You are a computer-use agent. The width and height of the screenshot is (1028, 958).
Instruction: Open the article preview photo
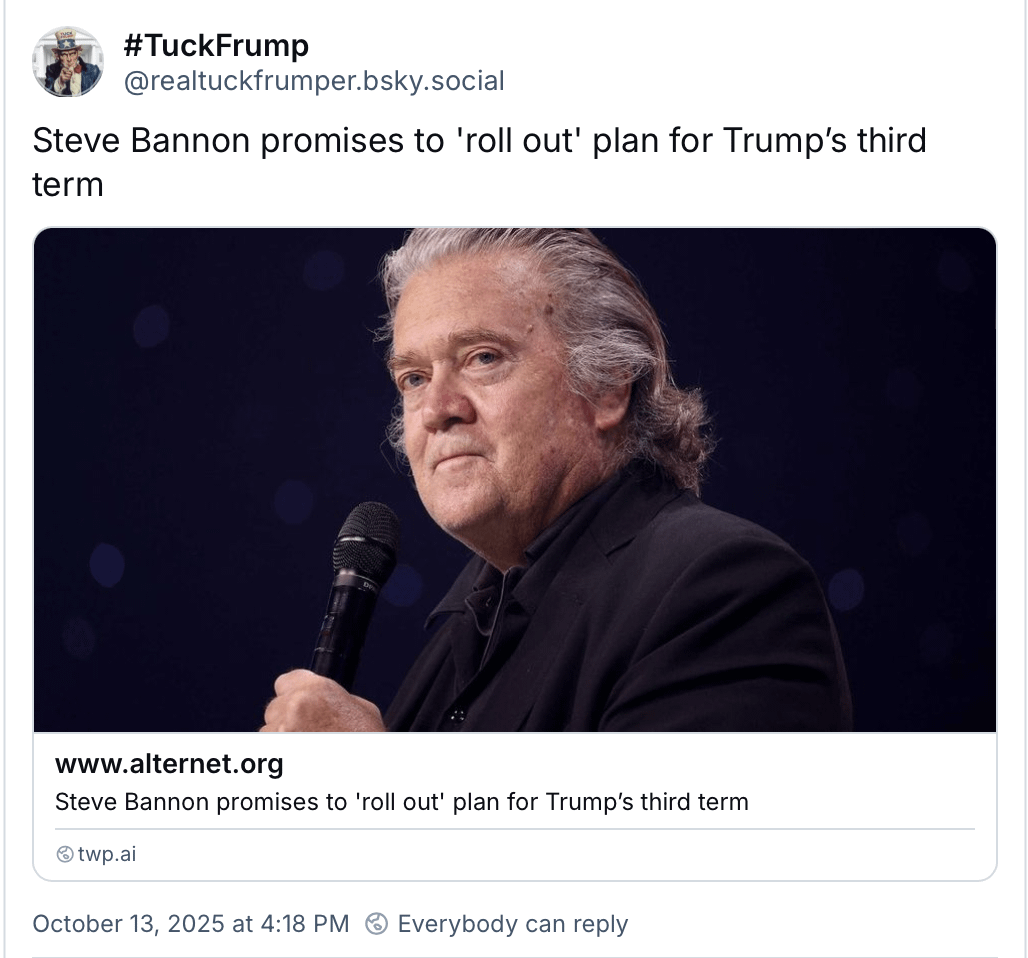pos(515,480)
